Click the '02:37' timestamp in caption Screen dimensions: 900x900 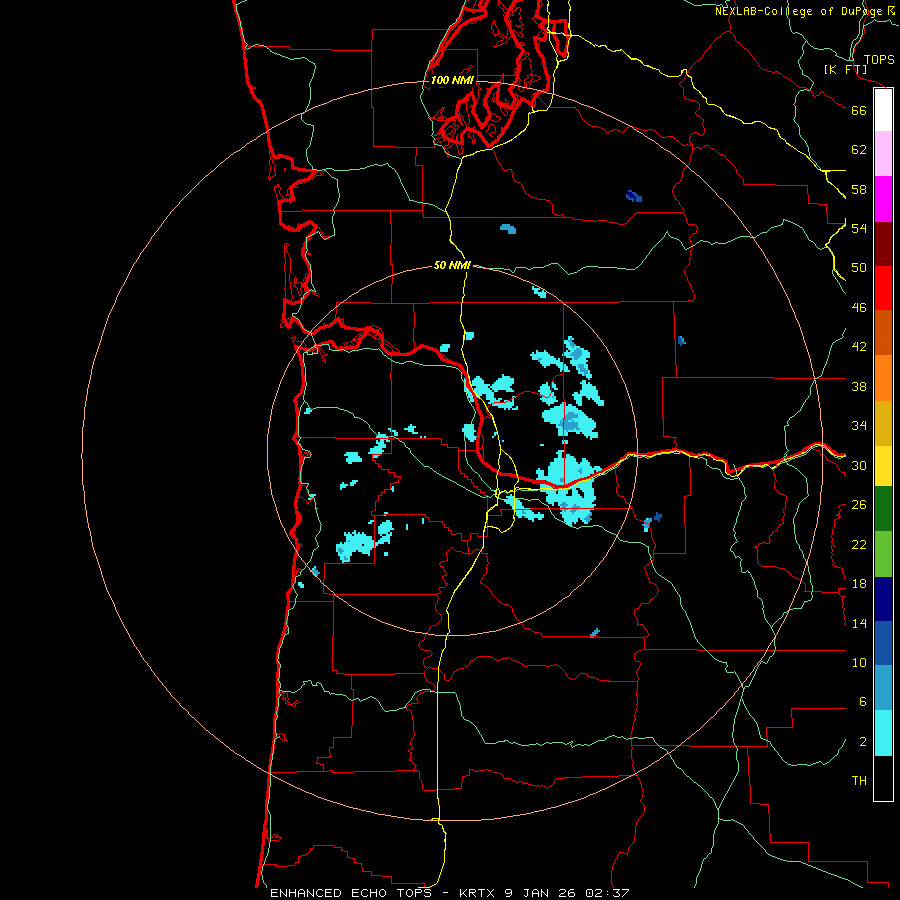pyautogui.click(x=607, y=893)
